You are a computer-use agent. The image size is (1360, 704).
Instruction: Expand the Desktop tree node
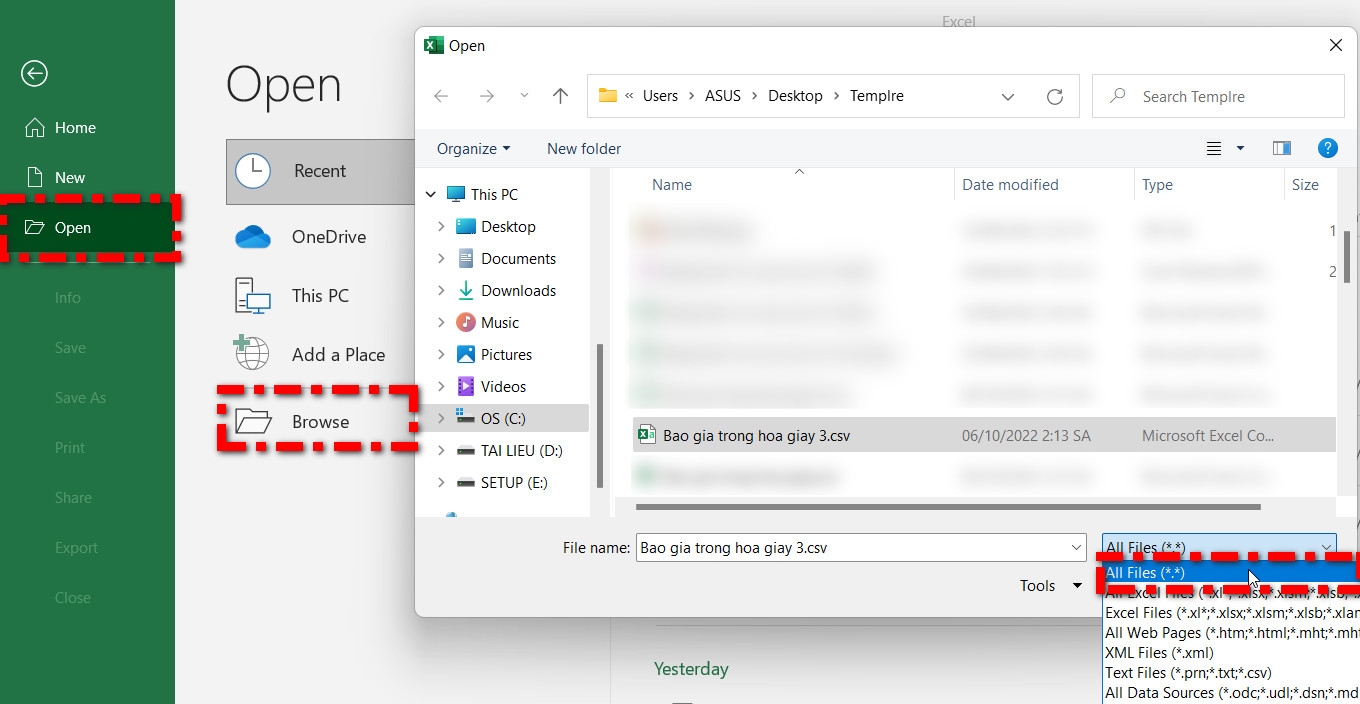click(441, 227)
